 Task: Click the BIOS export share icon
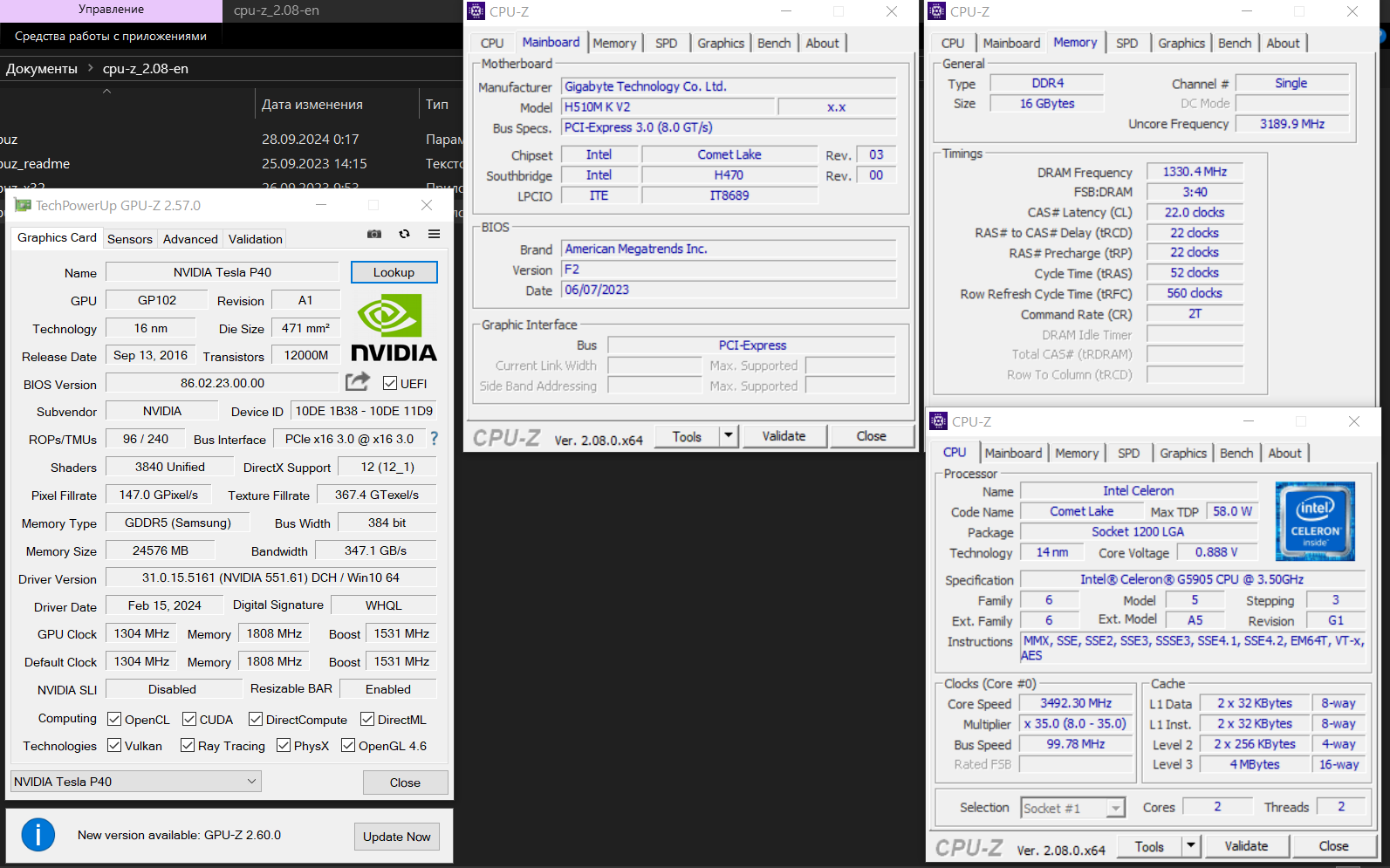tap(357, 382)
